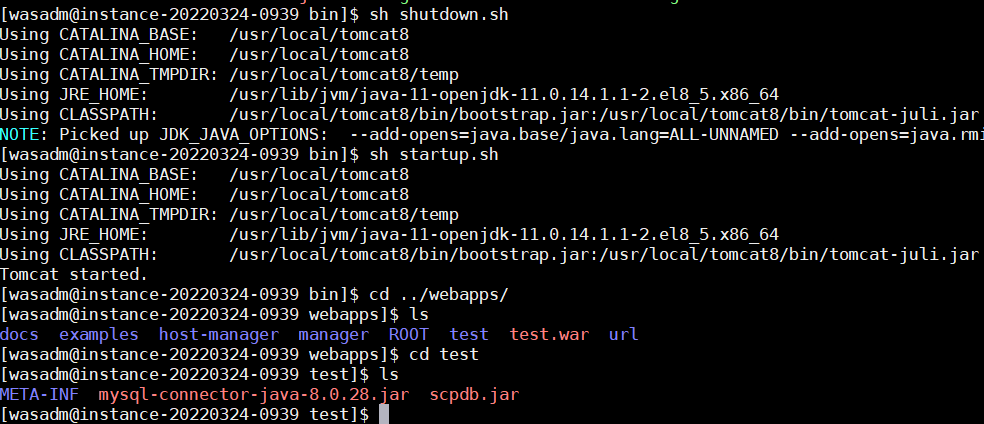Click the cyan 'NOTE:' label
The image size is (984, 424).
tap(24, 134)
